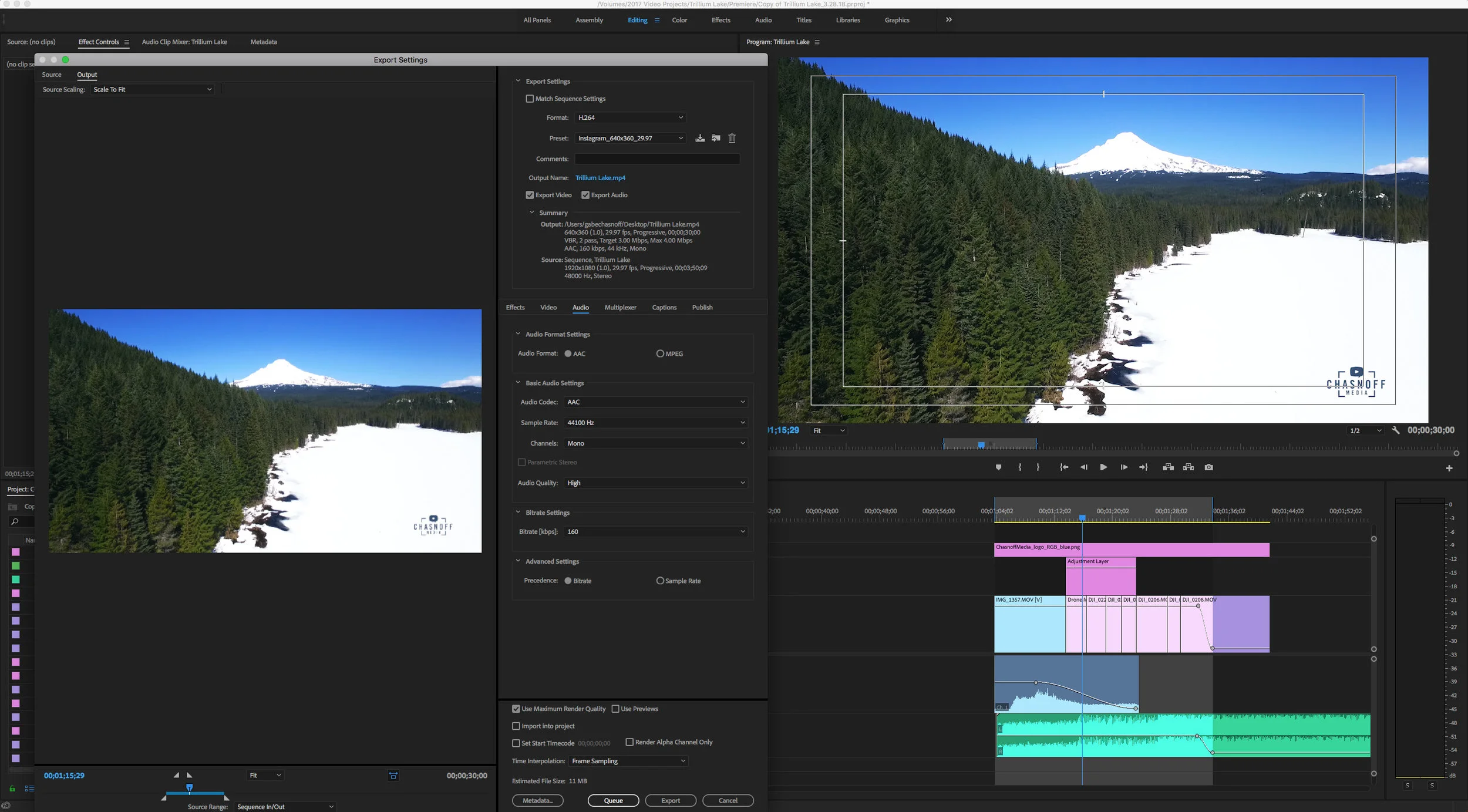Open the Time Interpolation dropdown

(x=628, y=761)
